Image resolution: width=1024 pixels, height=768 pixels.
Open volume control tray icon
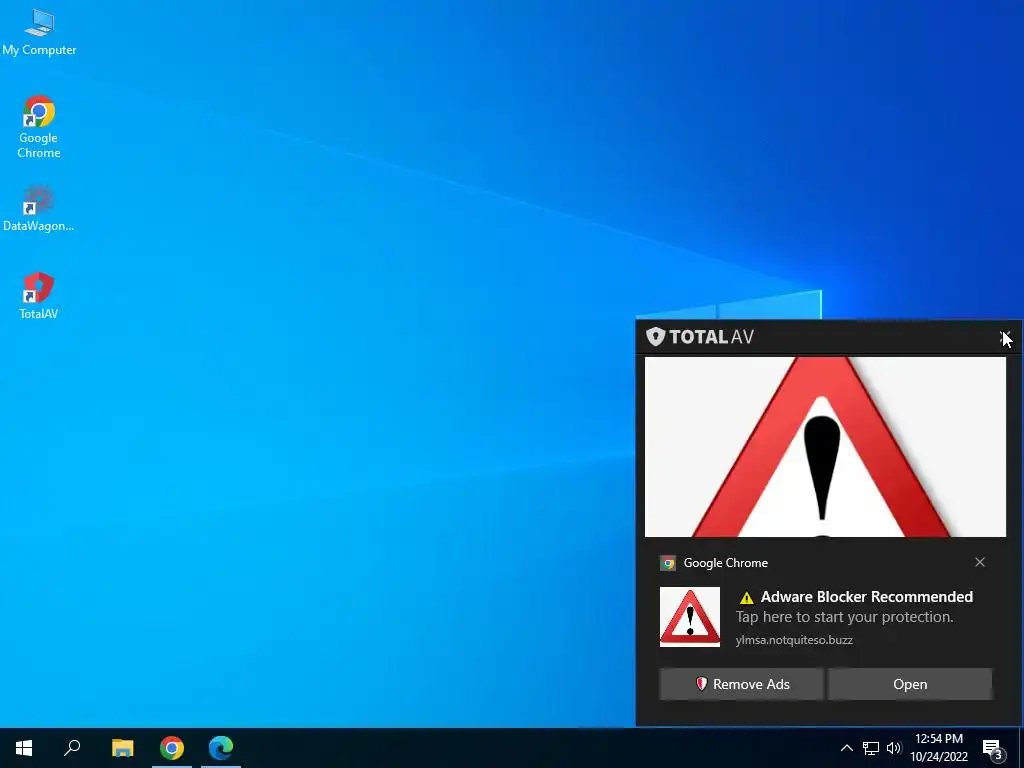894,748
